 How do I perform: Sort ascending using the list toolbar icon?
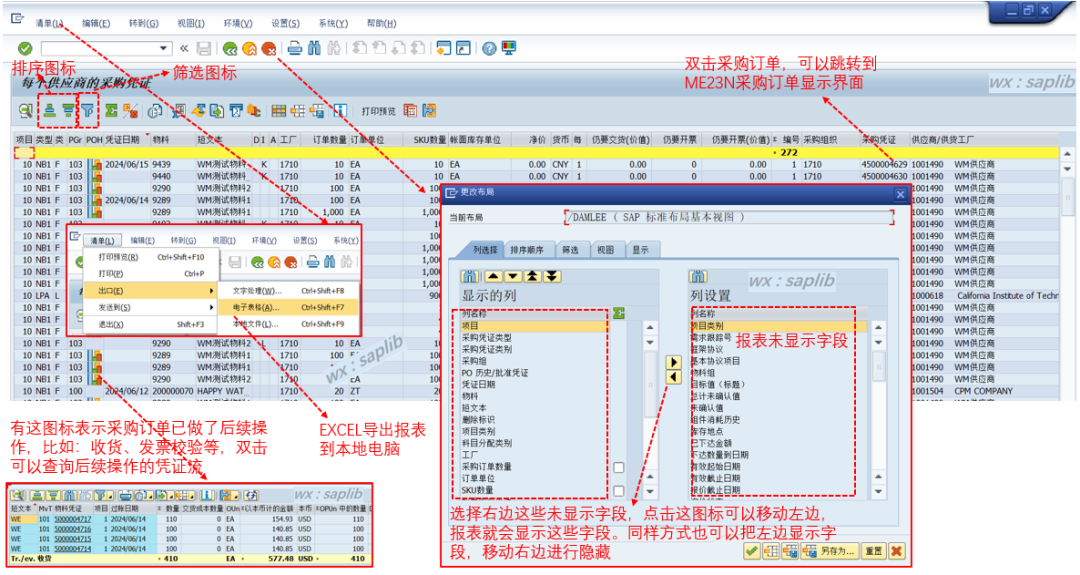50,110
